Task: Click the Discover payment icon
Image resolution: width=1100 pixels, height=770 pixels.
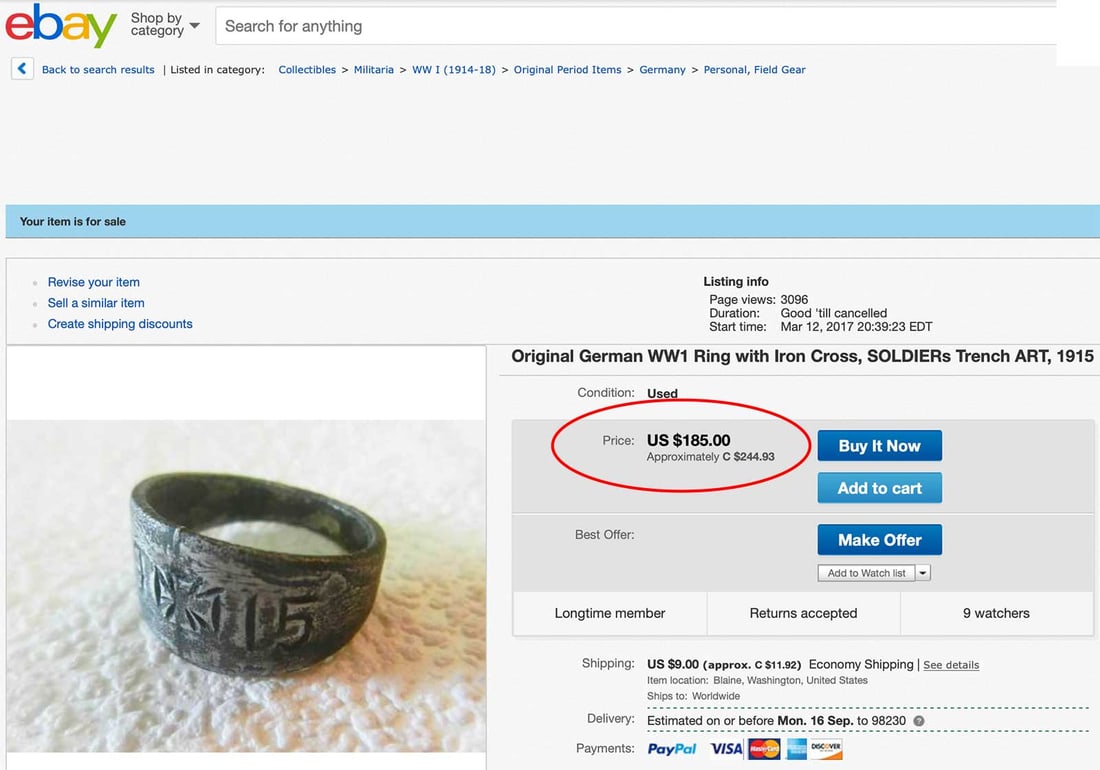Action: [x=826, y=748]
